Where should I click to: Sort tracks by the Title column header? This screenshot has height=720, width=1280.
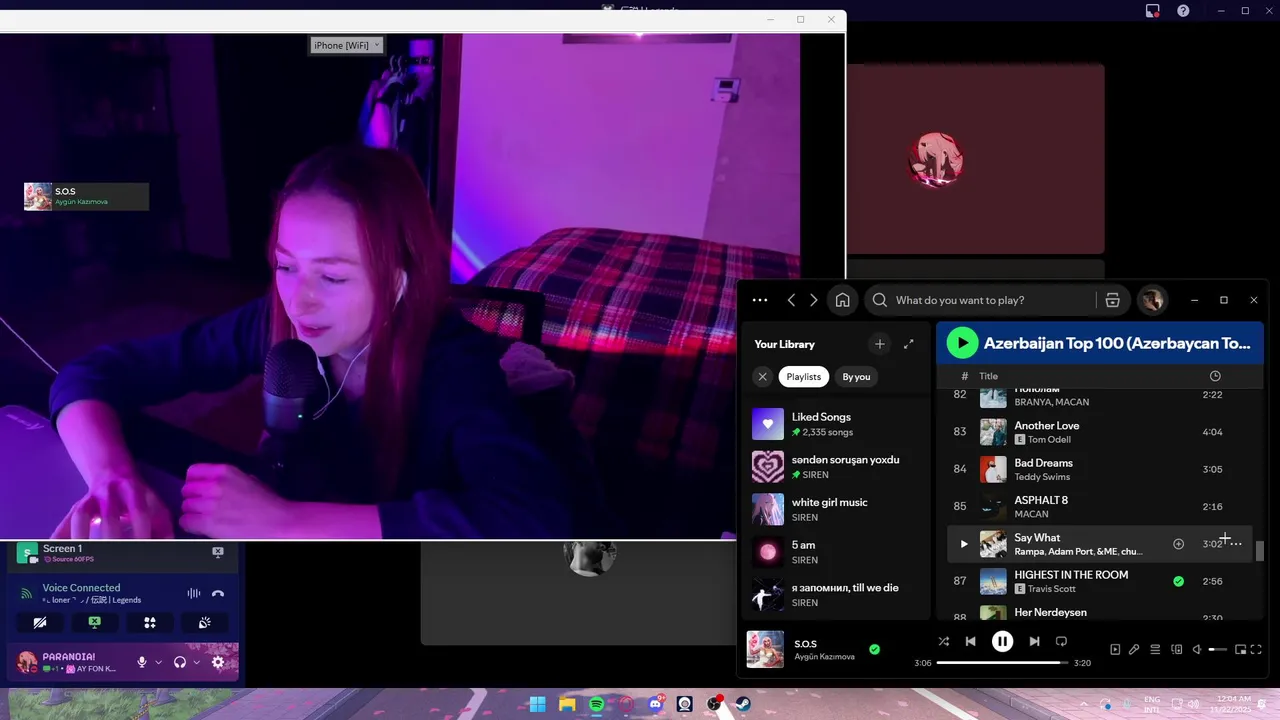(988, 376)
